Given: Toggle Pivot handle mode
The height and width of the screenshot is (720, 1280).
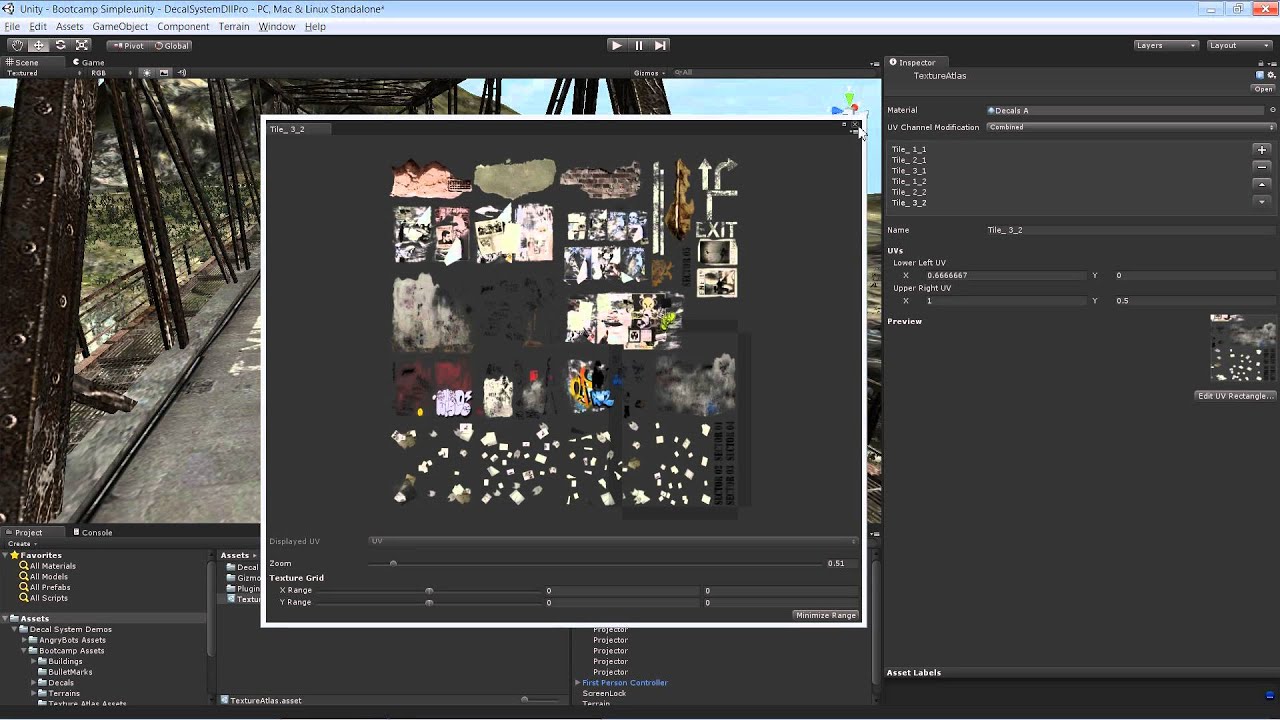Looking at the screenshot, I should pos(128,46).
